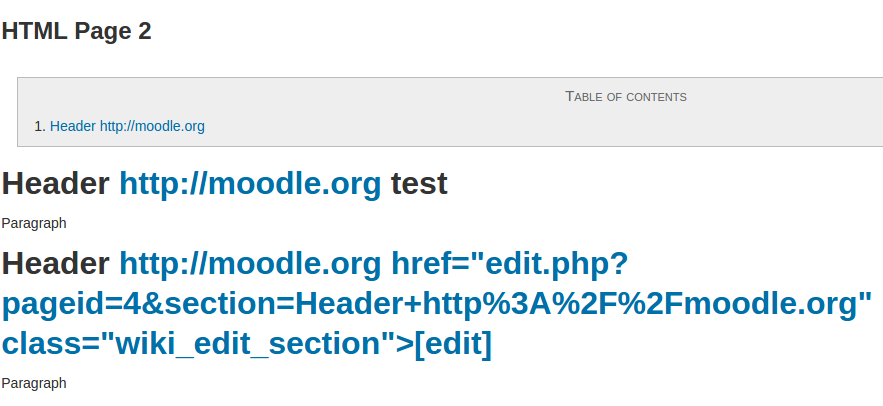This screenshot has height=406, width=883.
Task: Click 'Header' word in the second heading
Action: (55, 264)
